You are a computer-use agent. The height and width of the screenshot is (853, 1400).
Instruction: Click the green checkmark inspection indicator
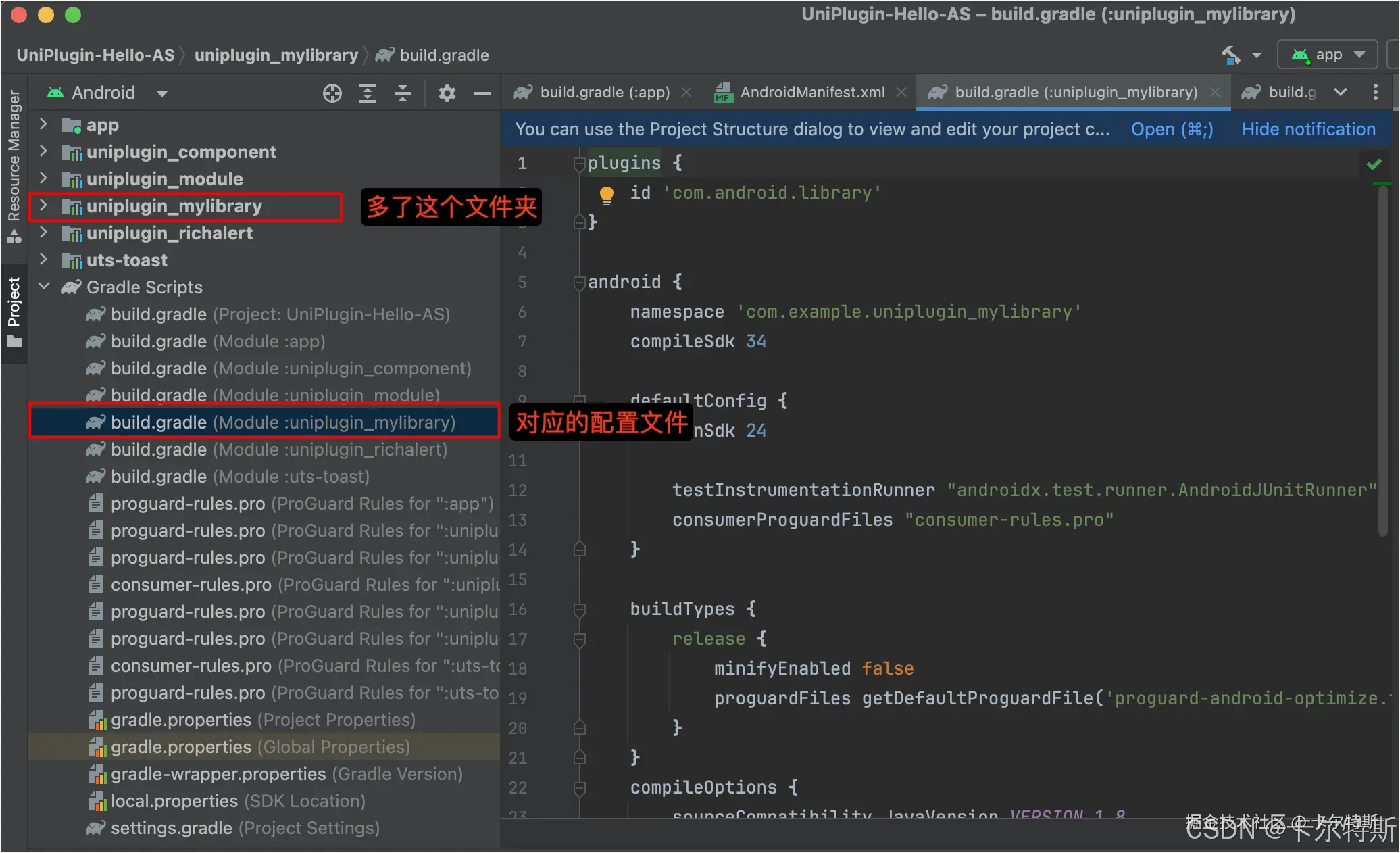(1374, 164)
